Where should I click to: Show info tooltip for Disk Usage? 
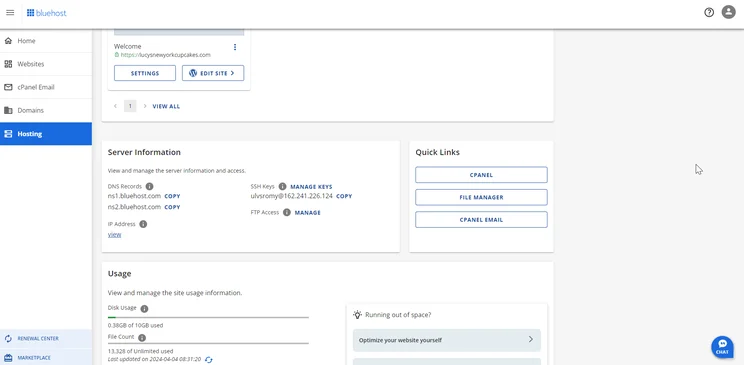(144, 309)
